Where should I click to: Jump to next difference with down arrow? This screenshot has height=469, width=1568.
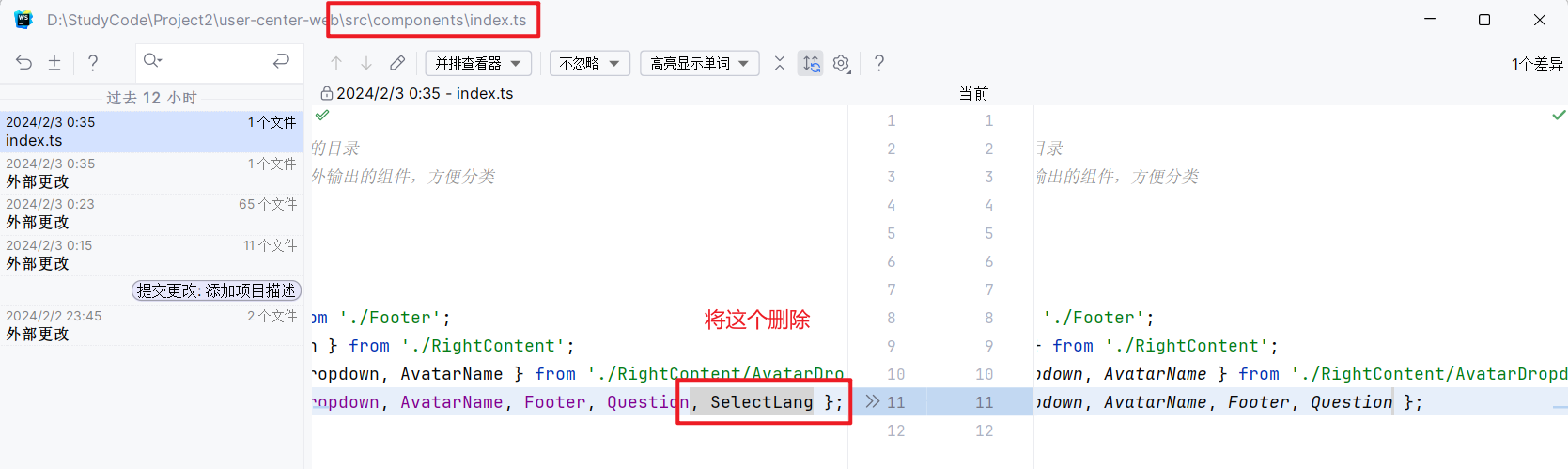pos(366,63)
